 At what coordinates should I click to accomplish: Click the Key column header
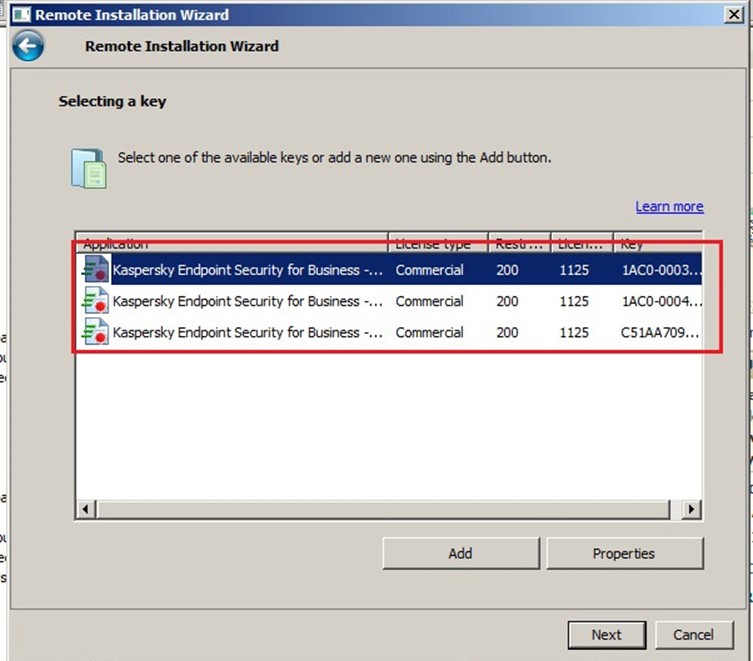click(657, 243)
